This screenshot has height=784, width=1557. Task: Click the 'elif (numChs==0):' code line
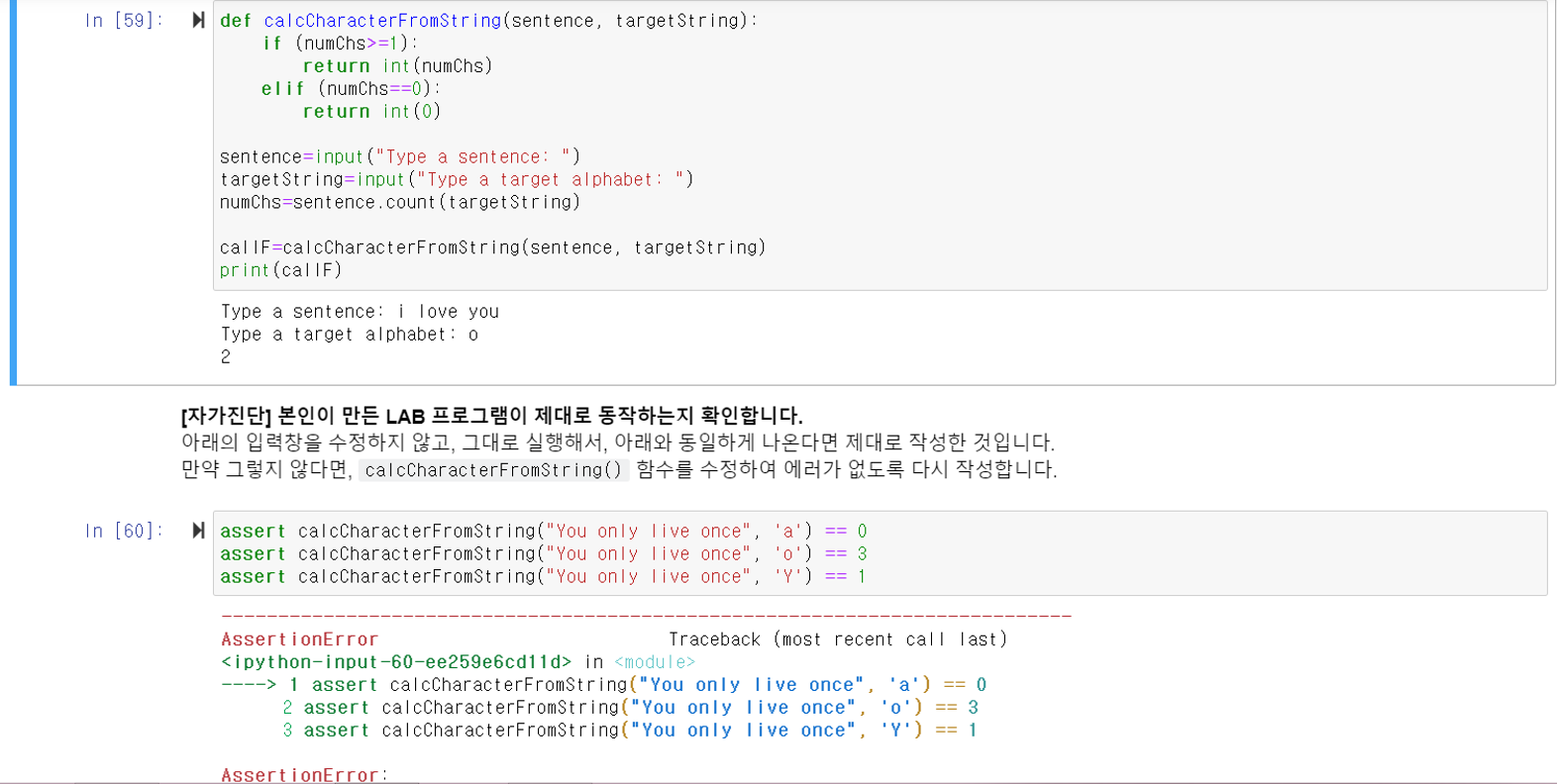351,89
